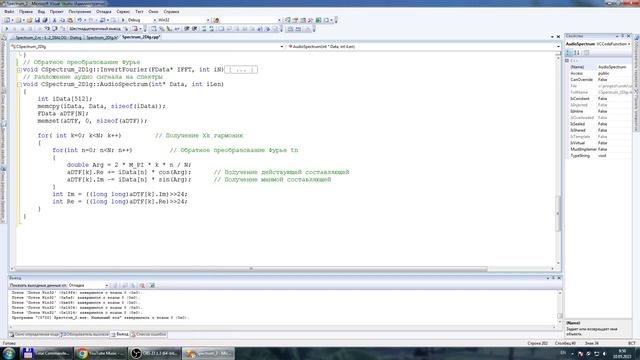Viewport: 640px width, 360px height.
Task: Toggle auto-hide pin on Output panel
Action: coord(553,278)
